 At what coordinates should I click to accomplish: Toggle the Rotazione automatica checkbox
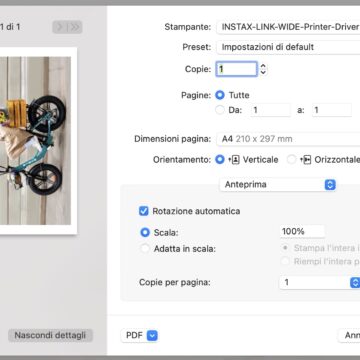(144, 211)
